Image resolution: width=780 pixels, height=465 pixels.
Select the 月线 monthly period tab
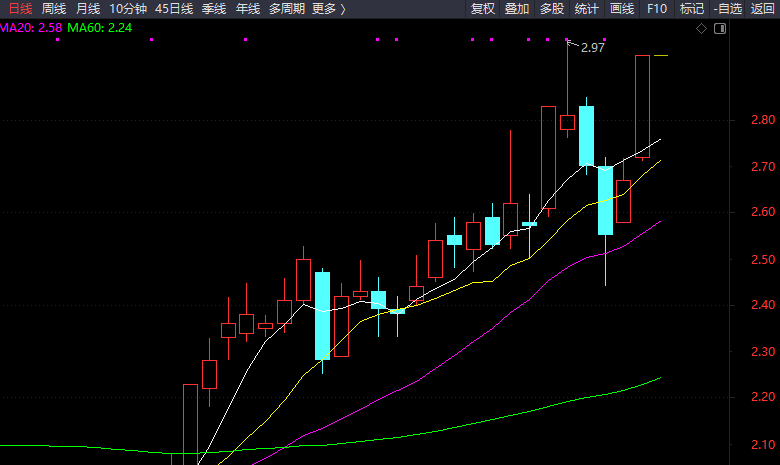(88, 9)
